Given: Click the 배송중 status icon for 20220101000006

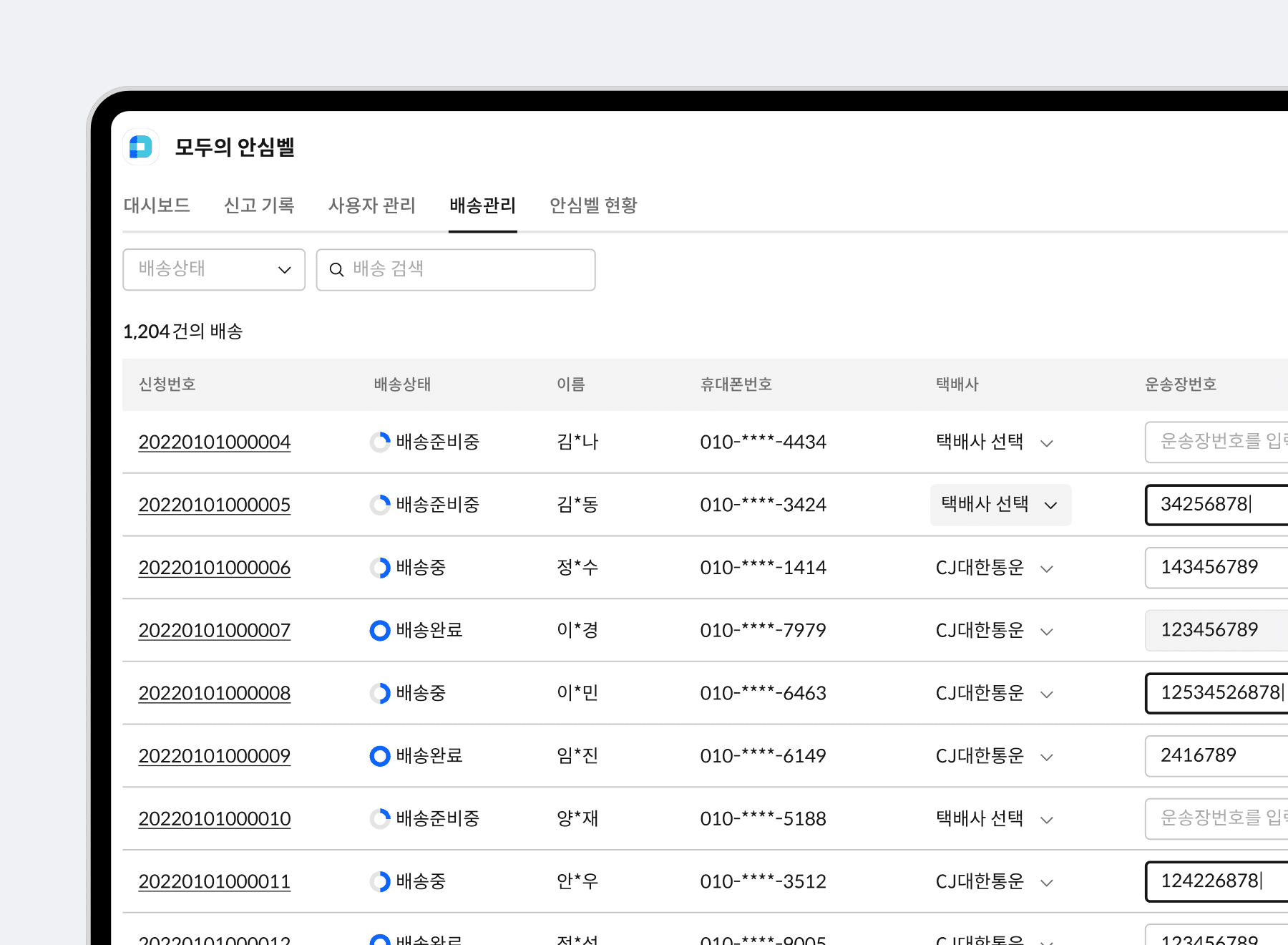Looking at the screenshot, I should [379, 568].
